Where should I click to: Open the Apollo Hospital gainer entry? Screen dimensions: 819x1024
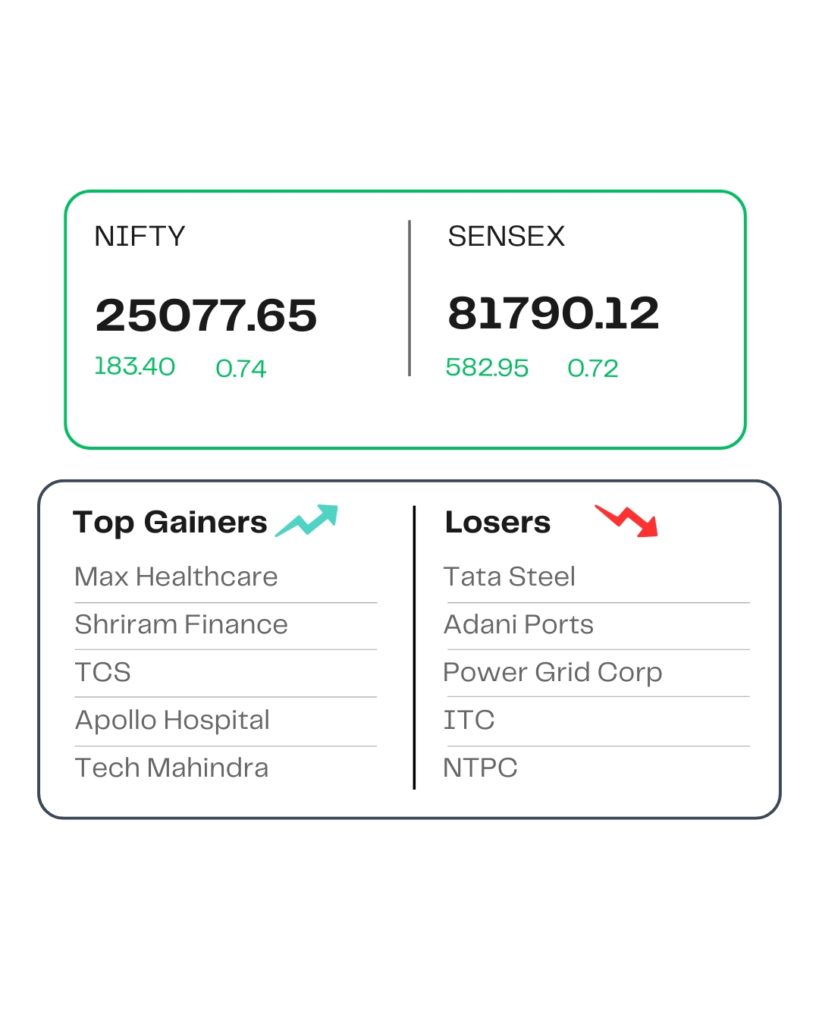tap(172, 720)
